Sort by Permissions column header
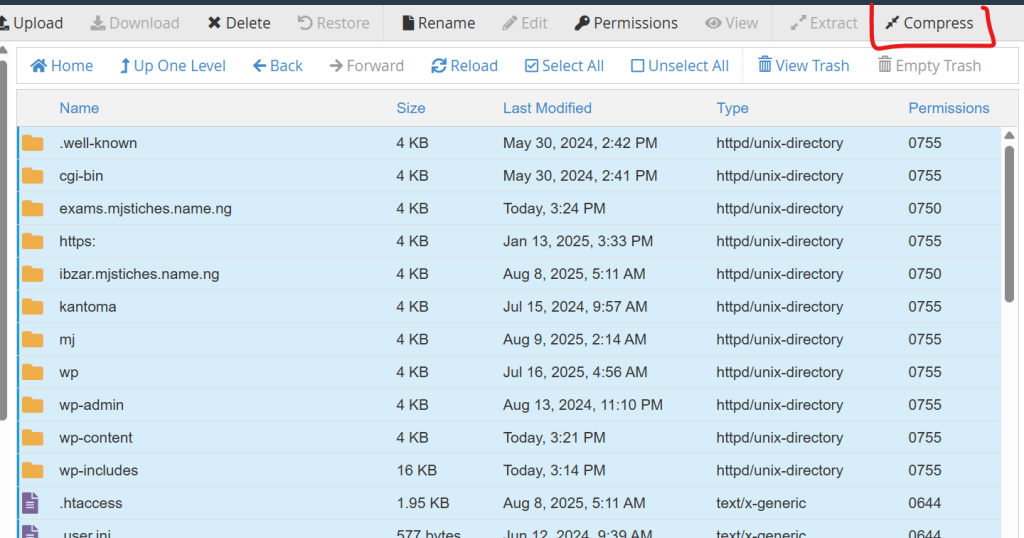The height and width of the screenshot is (538, 1024). click(948, 108)
